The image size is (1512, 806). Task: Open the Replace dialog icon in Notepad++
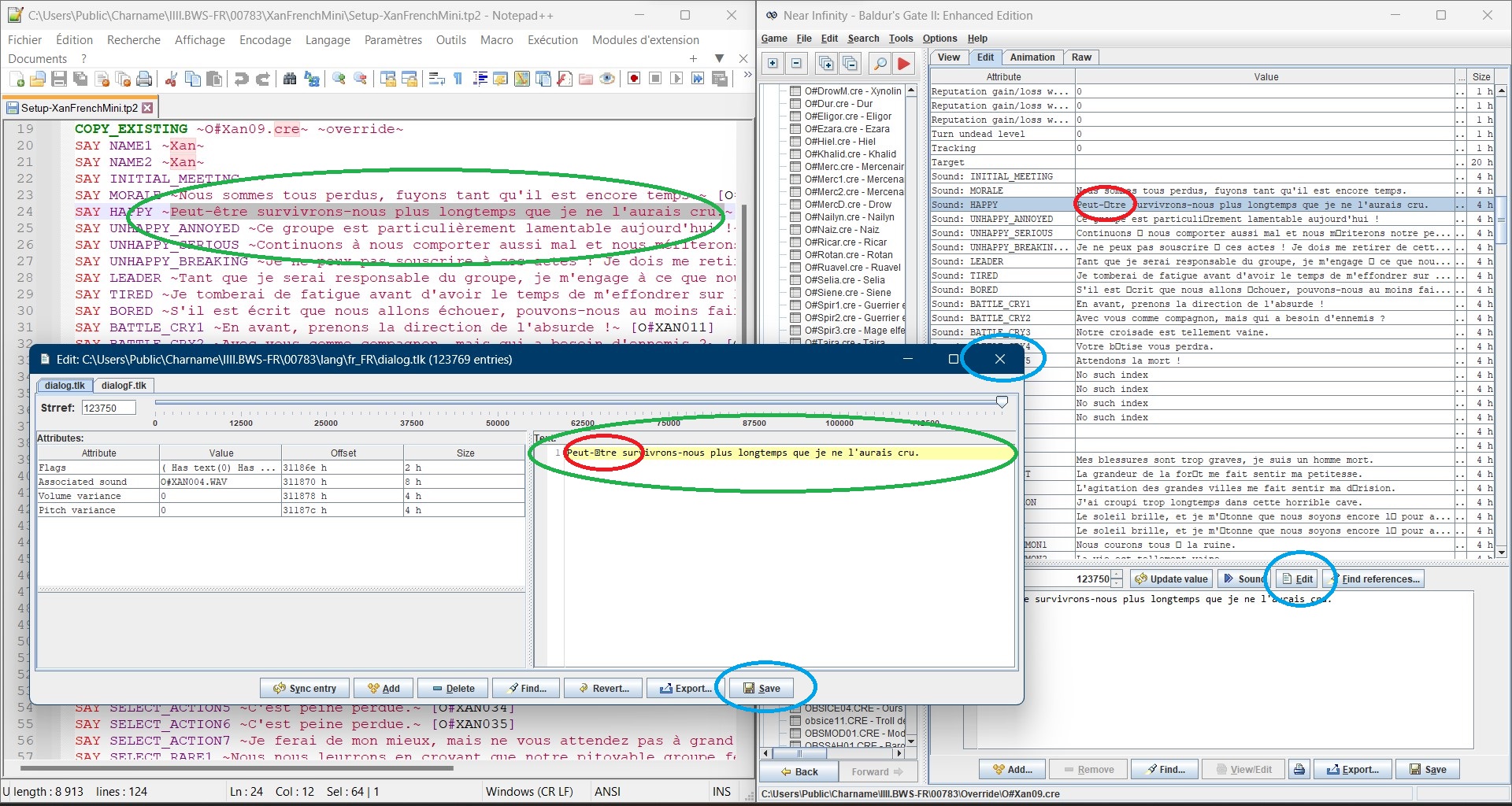point(311,79)
